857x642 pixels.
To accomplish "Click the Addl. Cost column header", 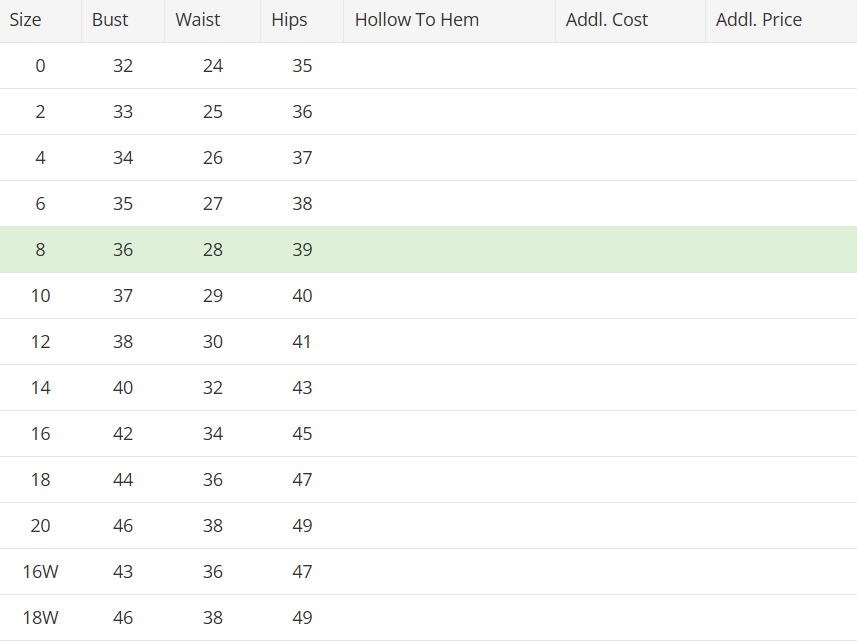I will 631,21.
